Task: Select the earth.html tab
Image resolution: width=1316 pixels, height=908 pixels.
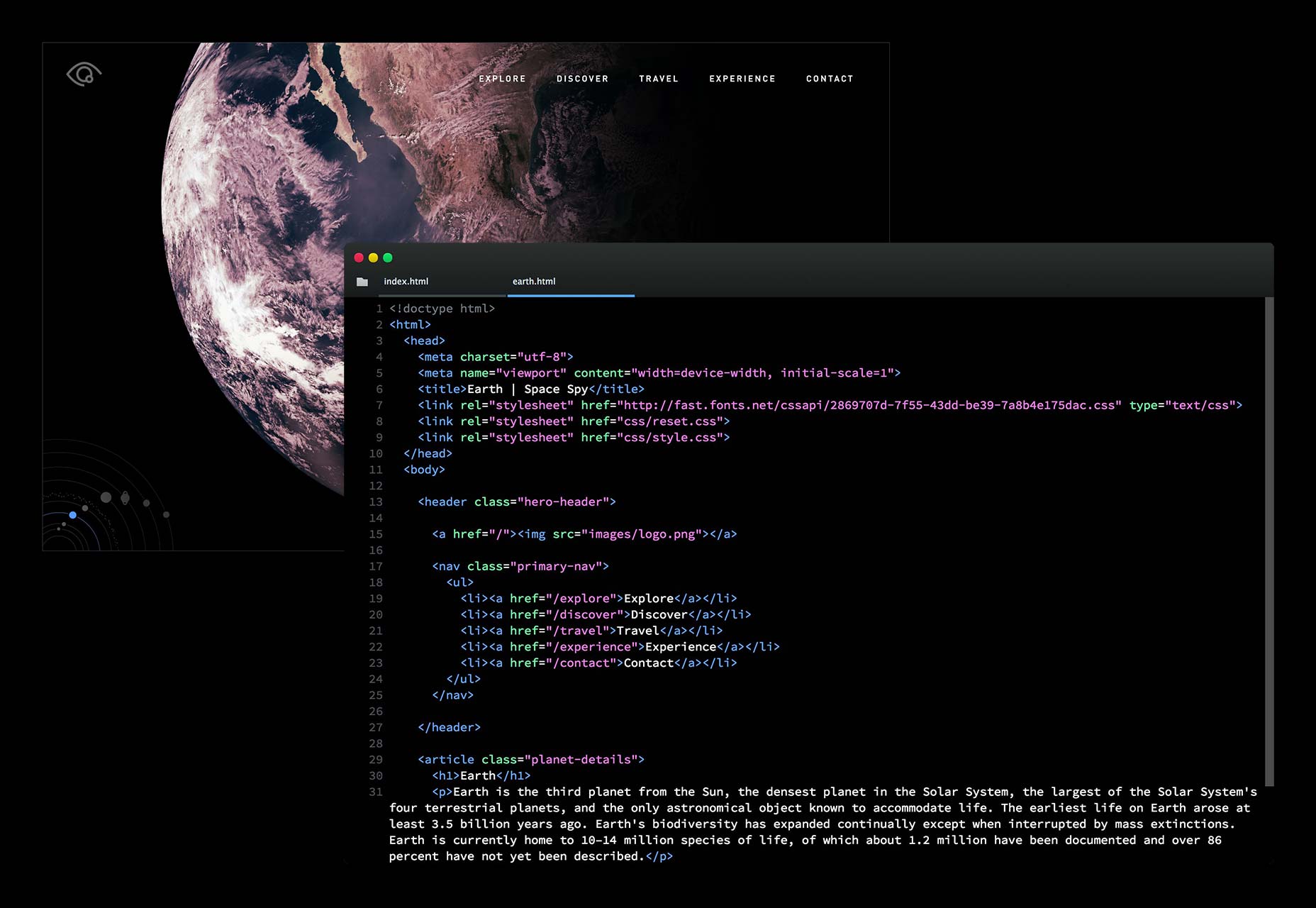Action: [534, 282]
